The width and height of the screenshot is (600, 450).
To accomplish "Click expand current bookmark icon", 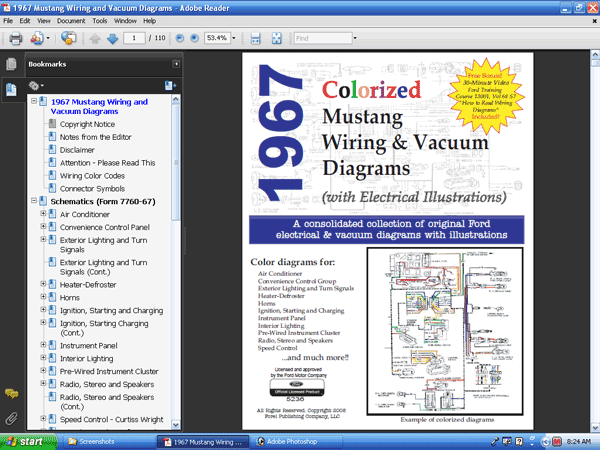I will pos(170,86).
